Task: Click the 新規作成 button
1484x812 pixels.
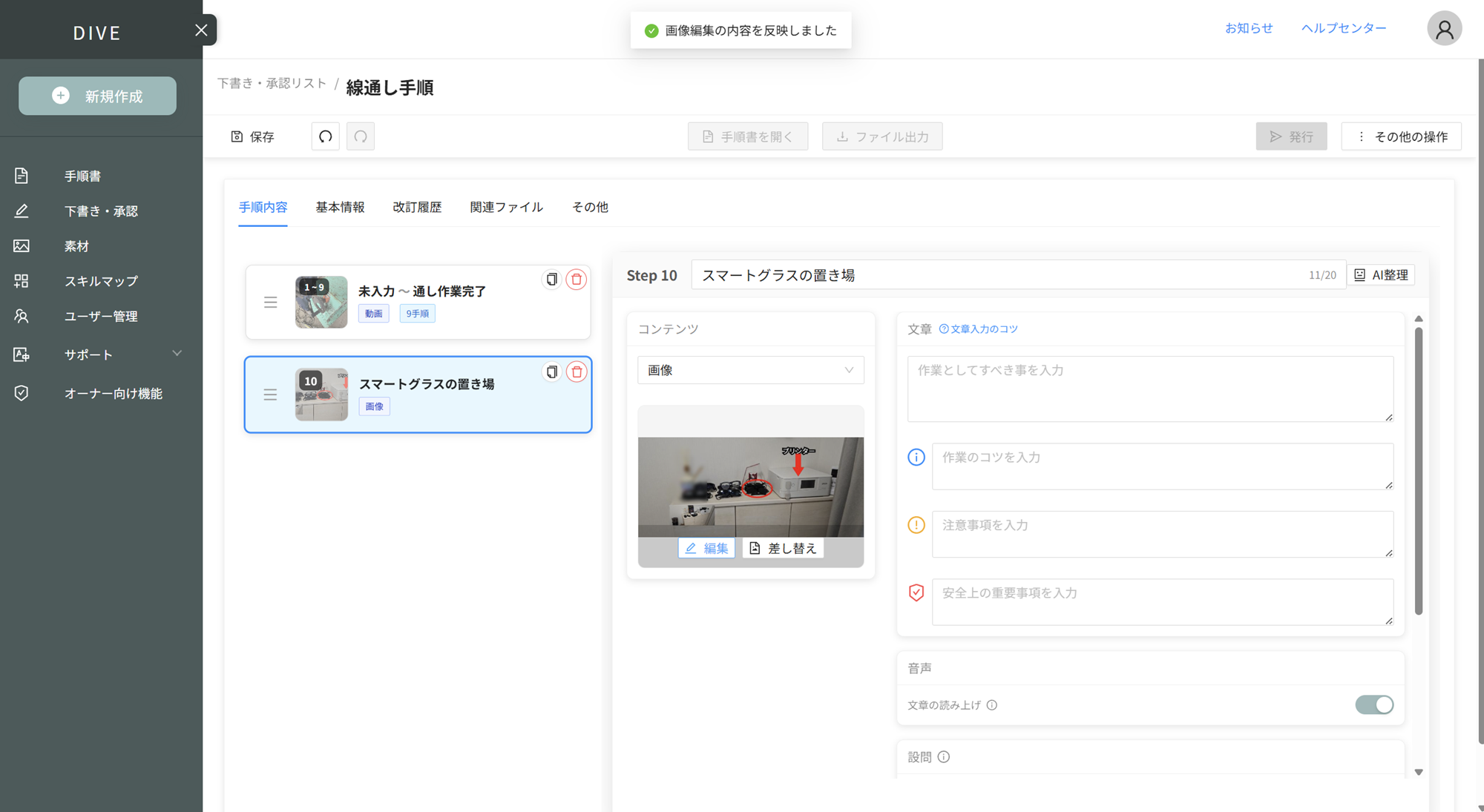Action: click(x=97, y=96)
